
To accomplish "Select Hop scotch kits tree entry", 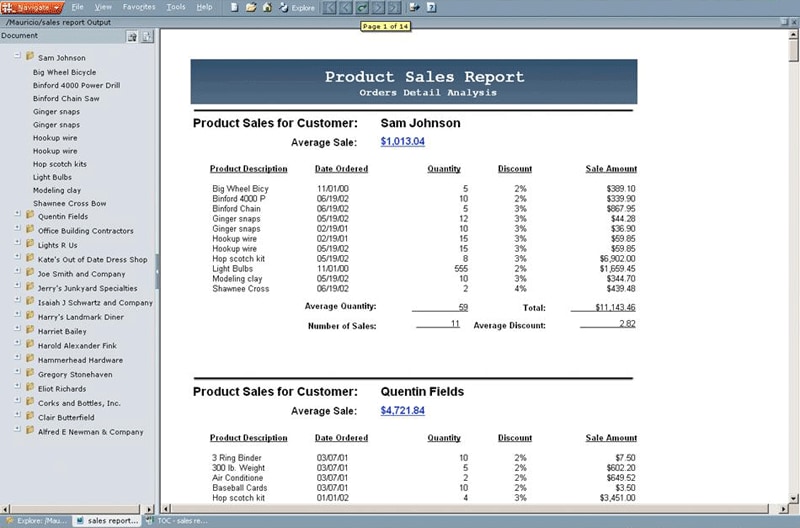I will [x=60, y=164].
